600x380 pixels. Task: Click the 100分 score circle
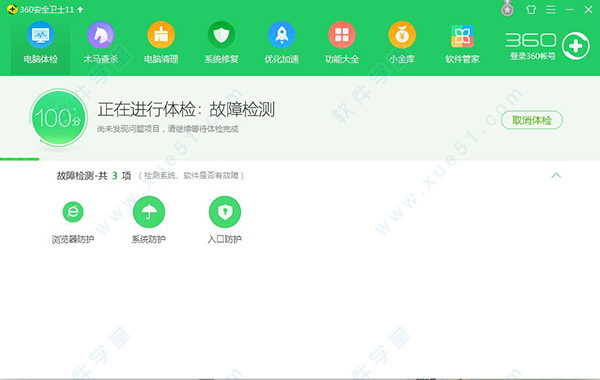(59, 117)
